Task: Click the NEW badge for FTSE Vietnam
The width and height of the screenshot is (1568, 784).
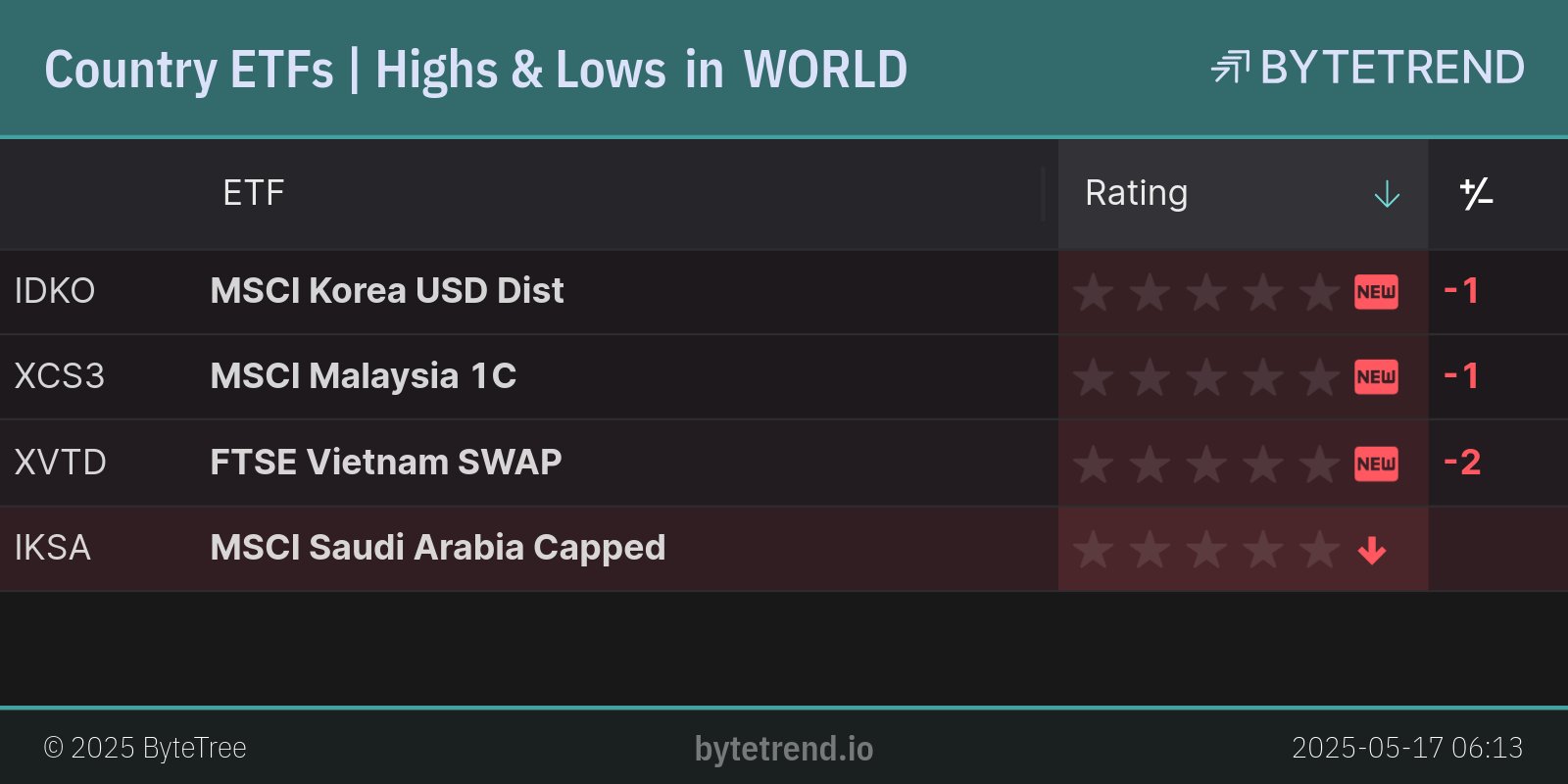Action: 1376,464
